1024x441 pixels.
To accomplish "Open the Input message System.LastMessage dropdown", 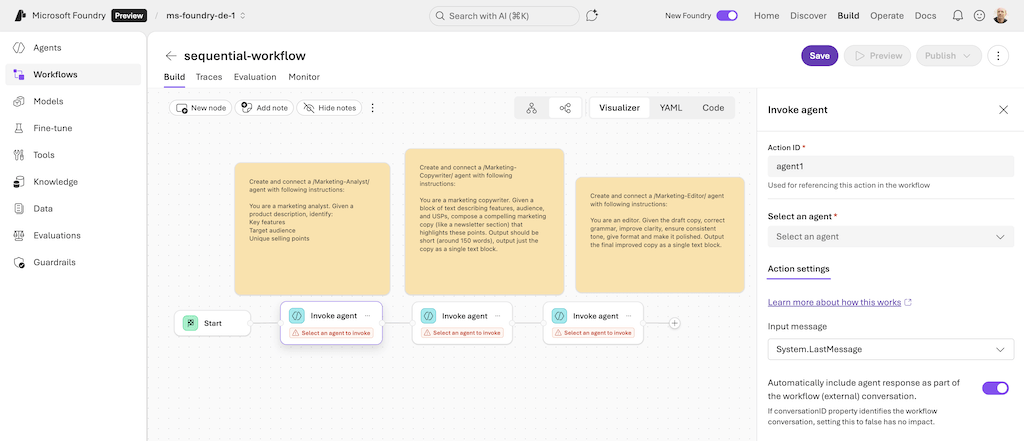I will (x=890, y=349).
